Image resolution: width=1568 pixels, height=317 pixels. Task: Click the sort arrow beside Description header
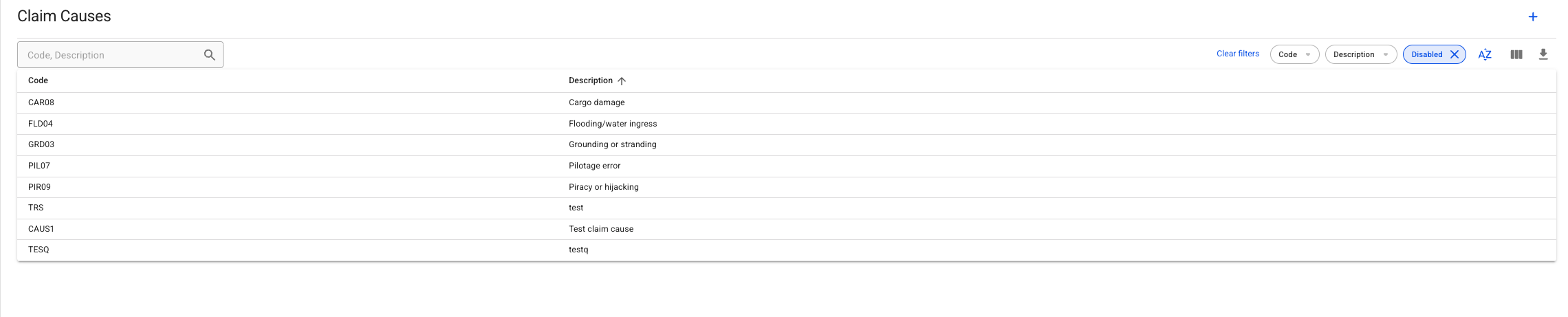click(x=622, y=81)
